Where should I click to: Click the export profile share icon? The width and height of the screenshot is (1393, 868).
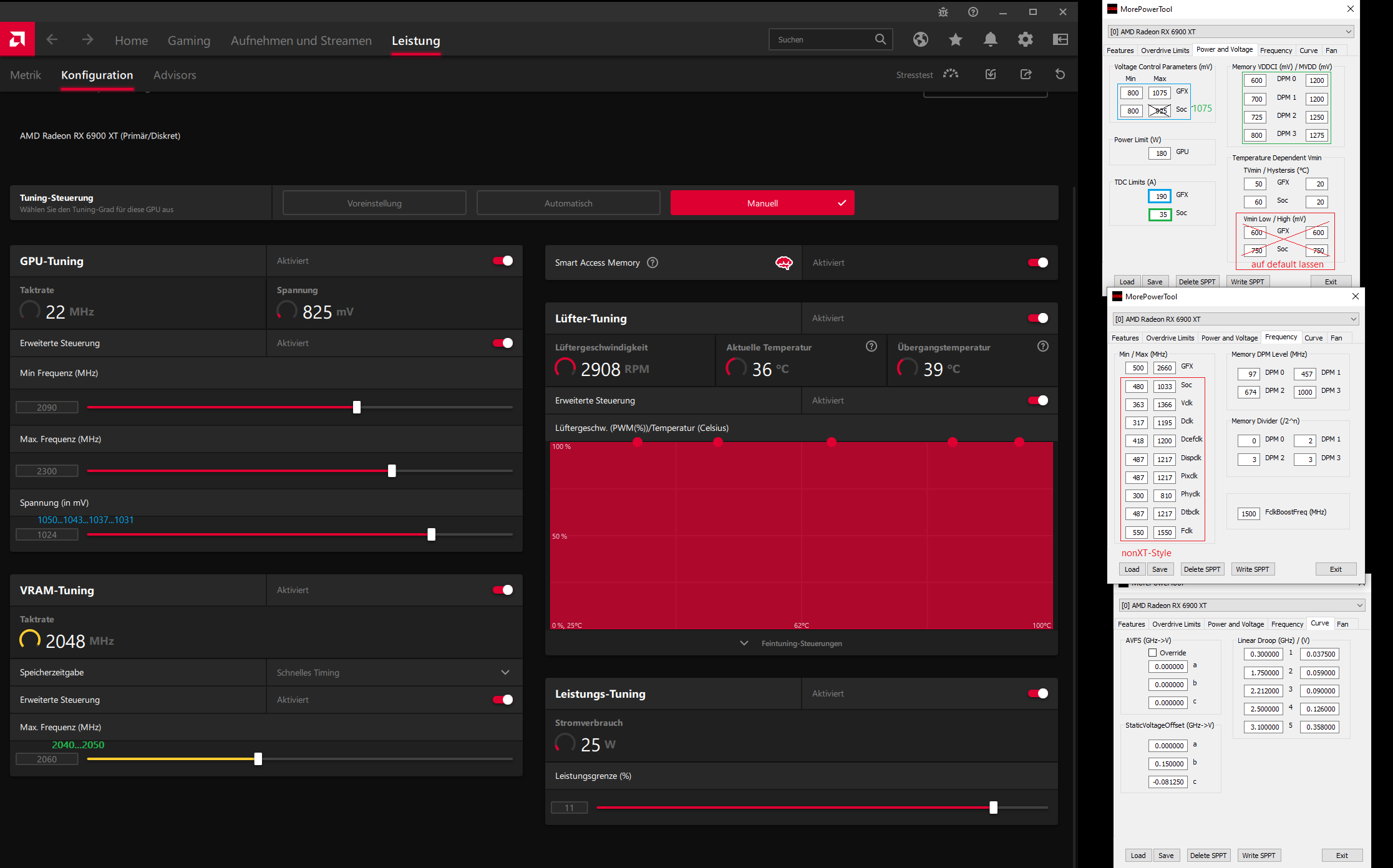(x=1026, y=74)
